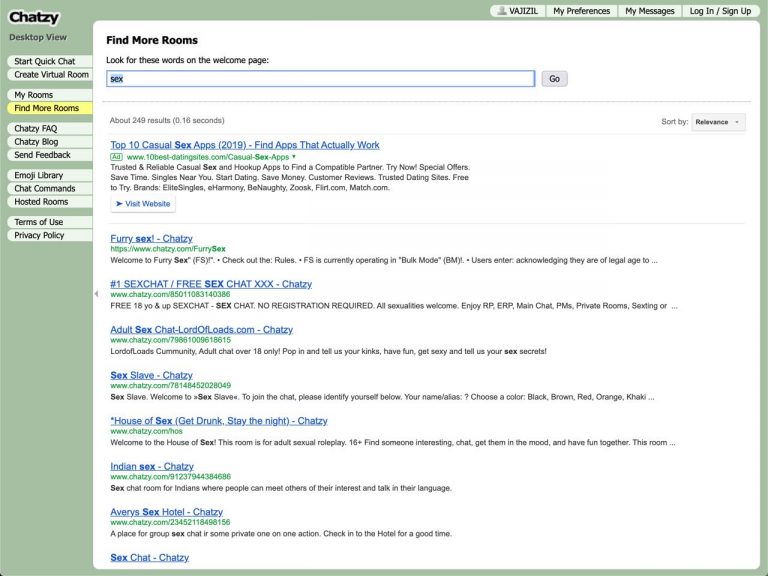The height and width of the screenshot is (576, 768).
Task: Click Log In / Sign Up
Action: coord(720,11)
